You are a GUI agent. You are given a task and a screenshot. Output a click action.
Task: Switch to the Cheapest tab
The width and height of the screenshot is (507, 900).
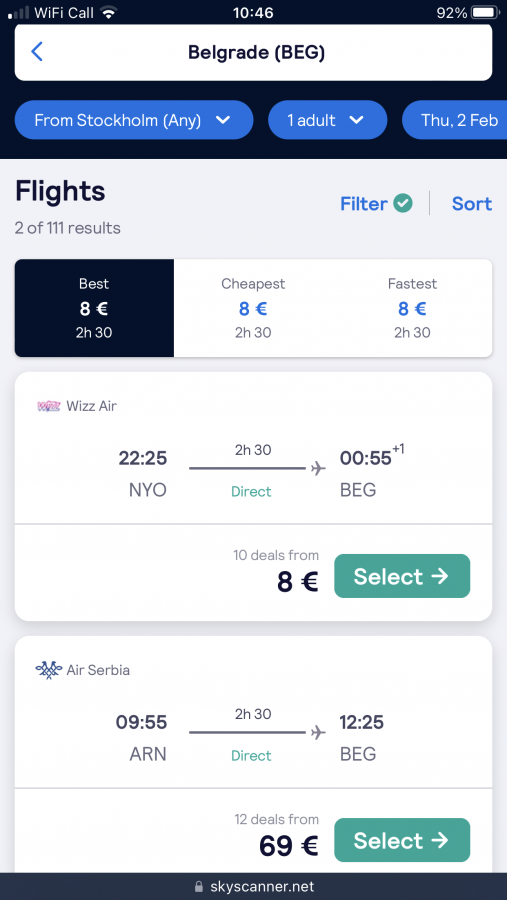(x=253, y=308)
